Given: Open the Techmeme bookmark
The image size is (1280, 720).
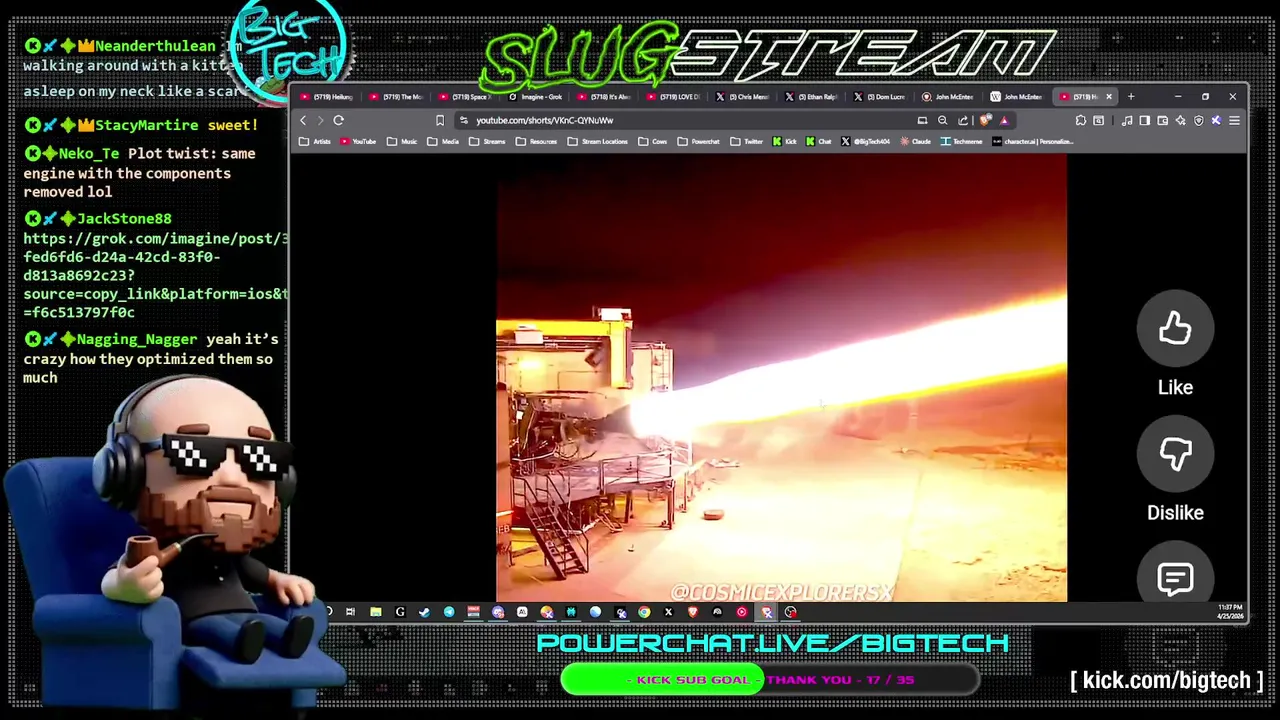Looking at the screenshot, I should click(962, 142).
